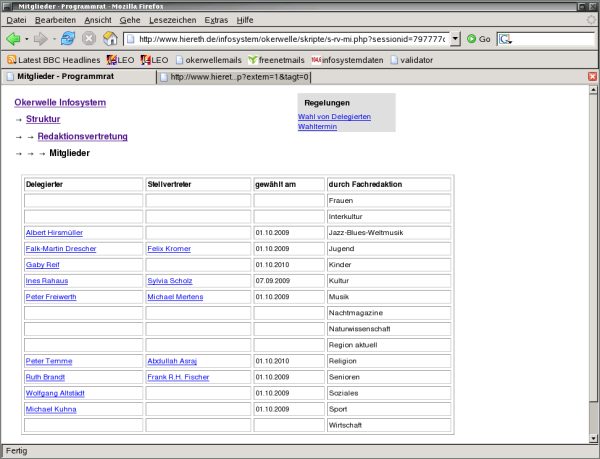600x459 pixels.
Task: Open the Ansicht menu
Action: 98,20
